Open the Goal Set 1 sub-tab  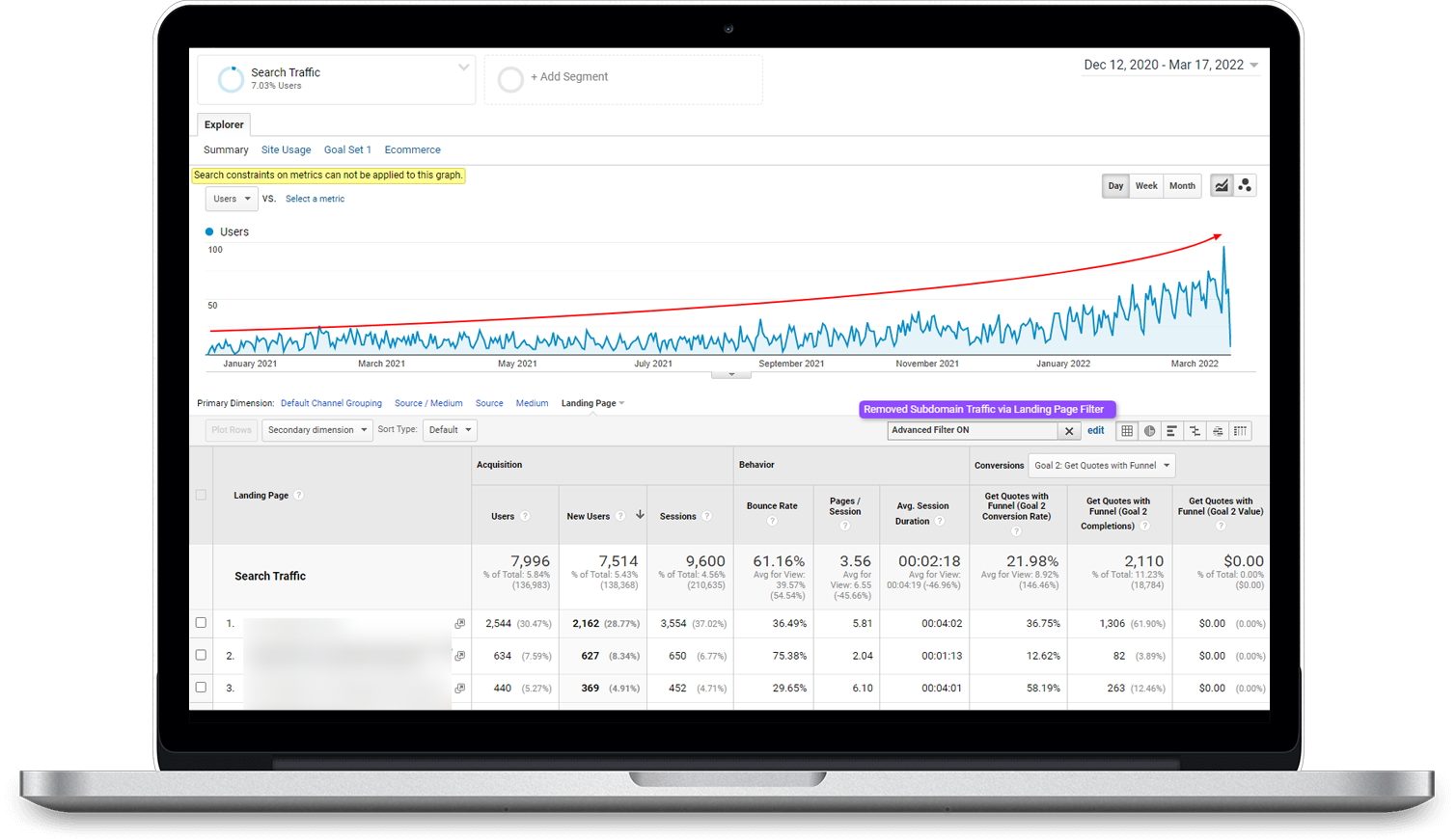tap(347, 149)
